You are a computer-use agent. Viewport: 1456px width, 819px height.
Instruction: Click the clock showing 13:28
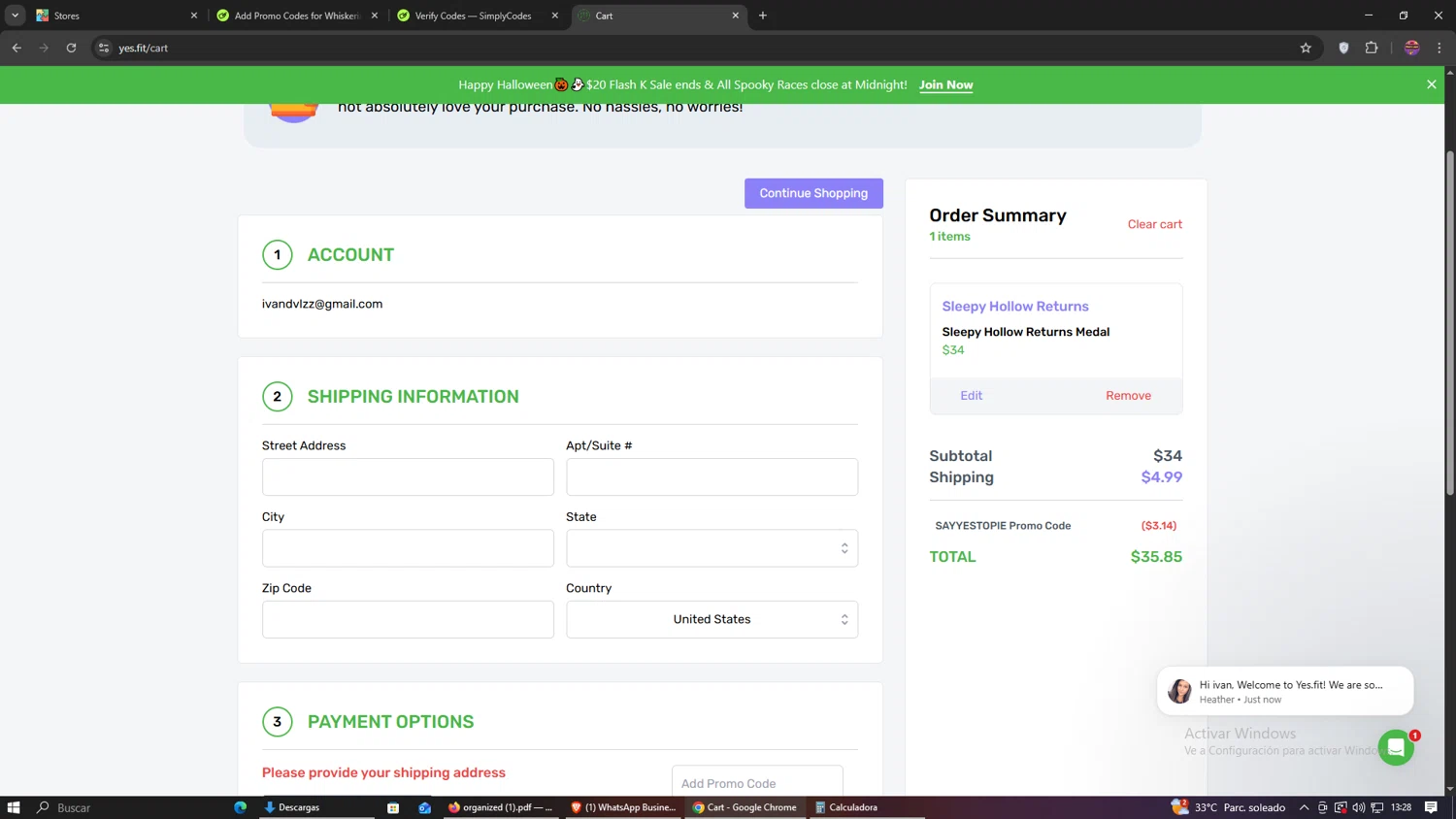click(x=1401, y=807)
